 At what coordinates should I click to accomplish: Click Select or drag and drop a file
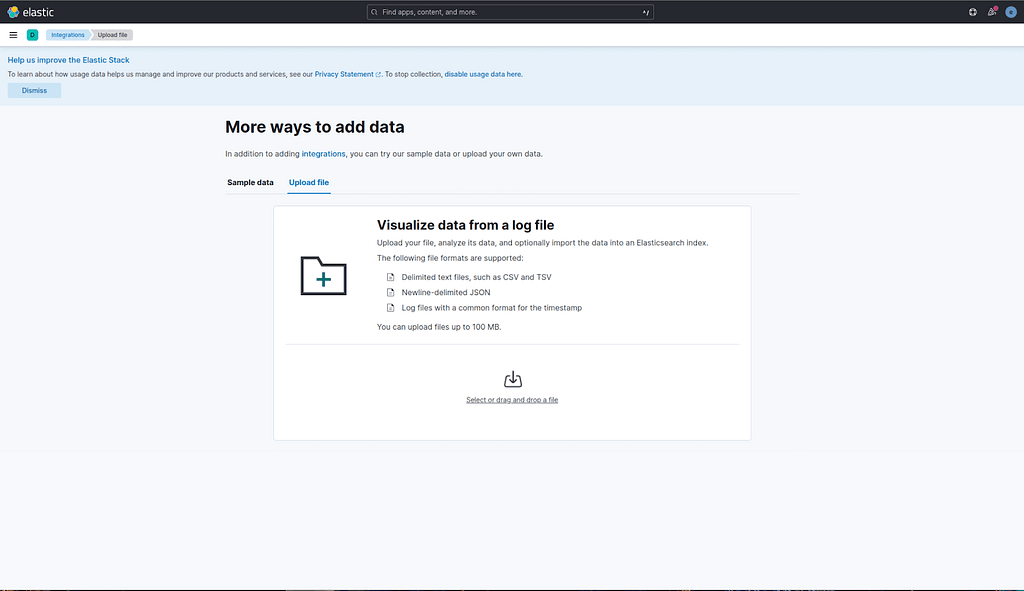tap(512, 400)
